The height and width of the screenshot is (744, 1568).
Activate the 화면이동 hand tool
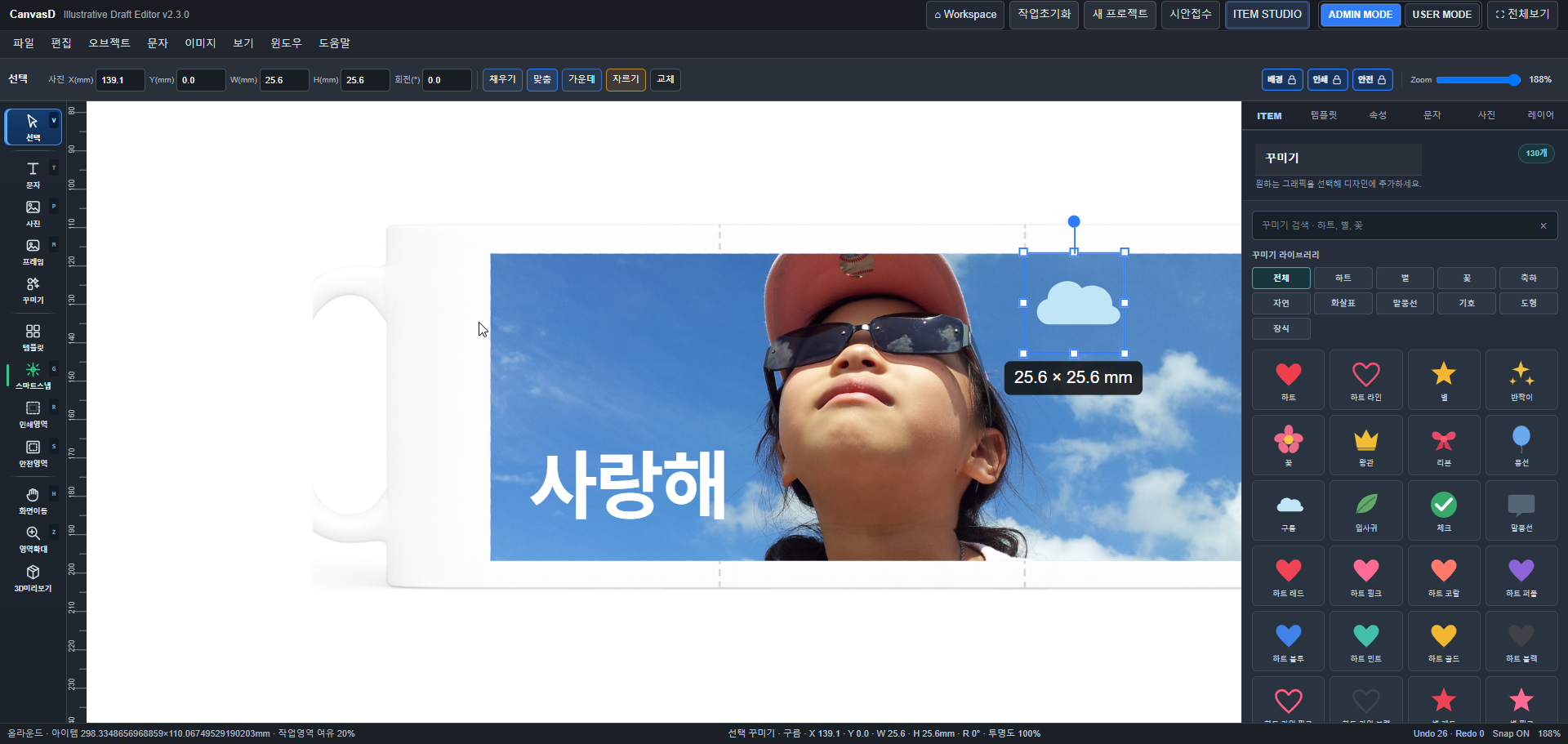[x=33, y=500]
